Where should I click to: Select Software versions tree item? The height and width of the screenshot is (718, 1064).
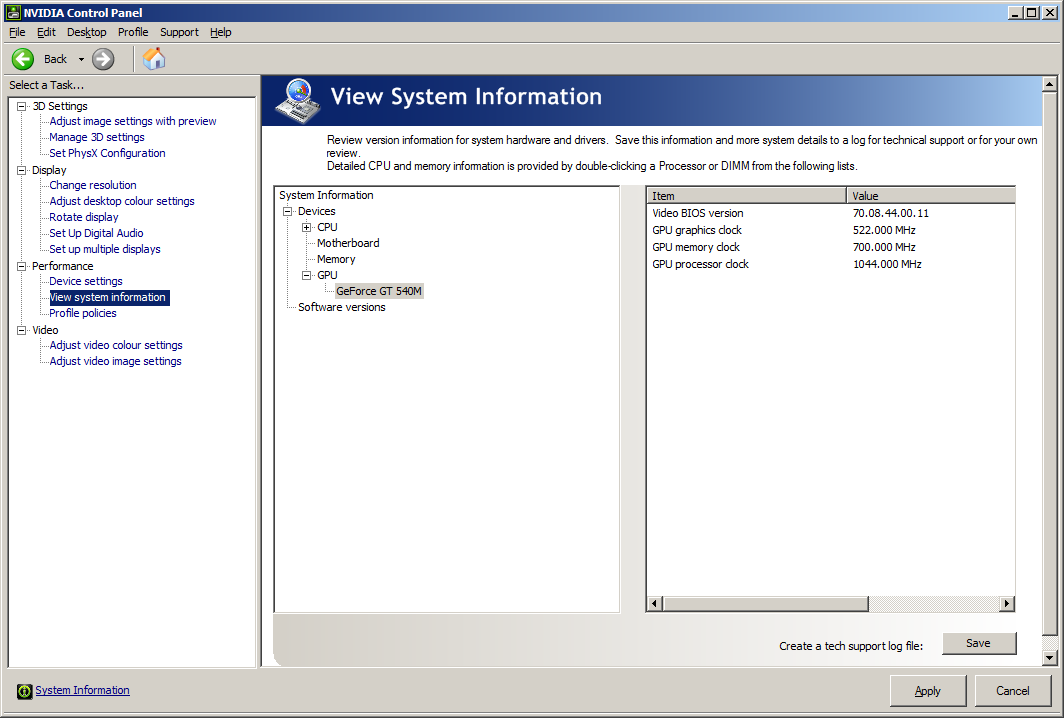pyautogui.click(x=342, y=307)
